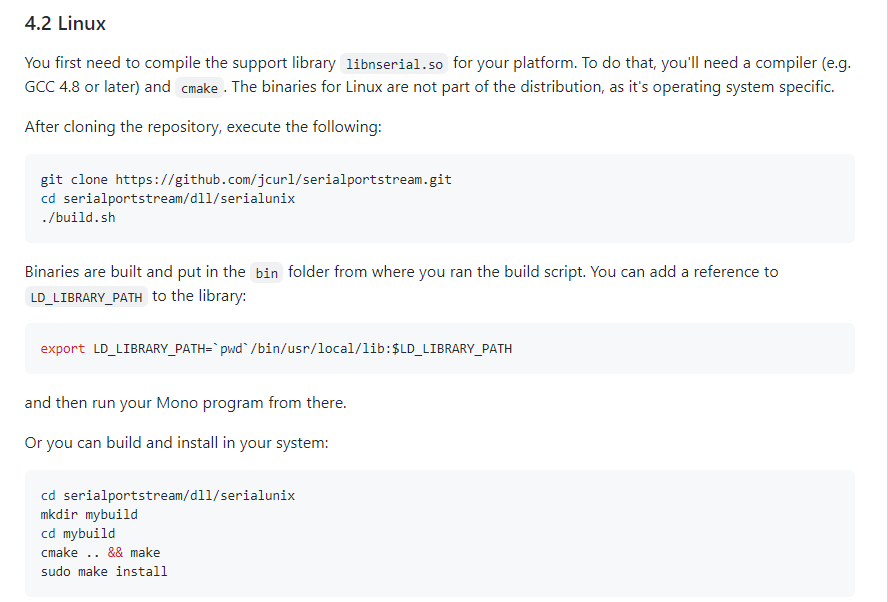Click the cd serialunix line in the last code block
The image size is (888, 602).
(x=168, y=496)
